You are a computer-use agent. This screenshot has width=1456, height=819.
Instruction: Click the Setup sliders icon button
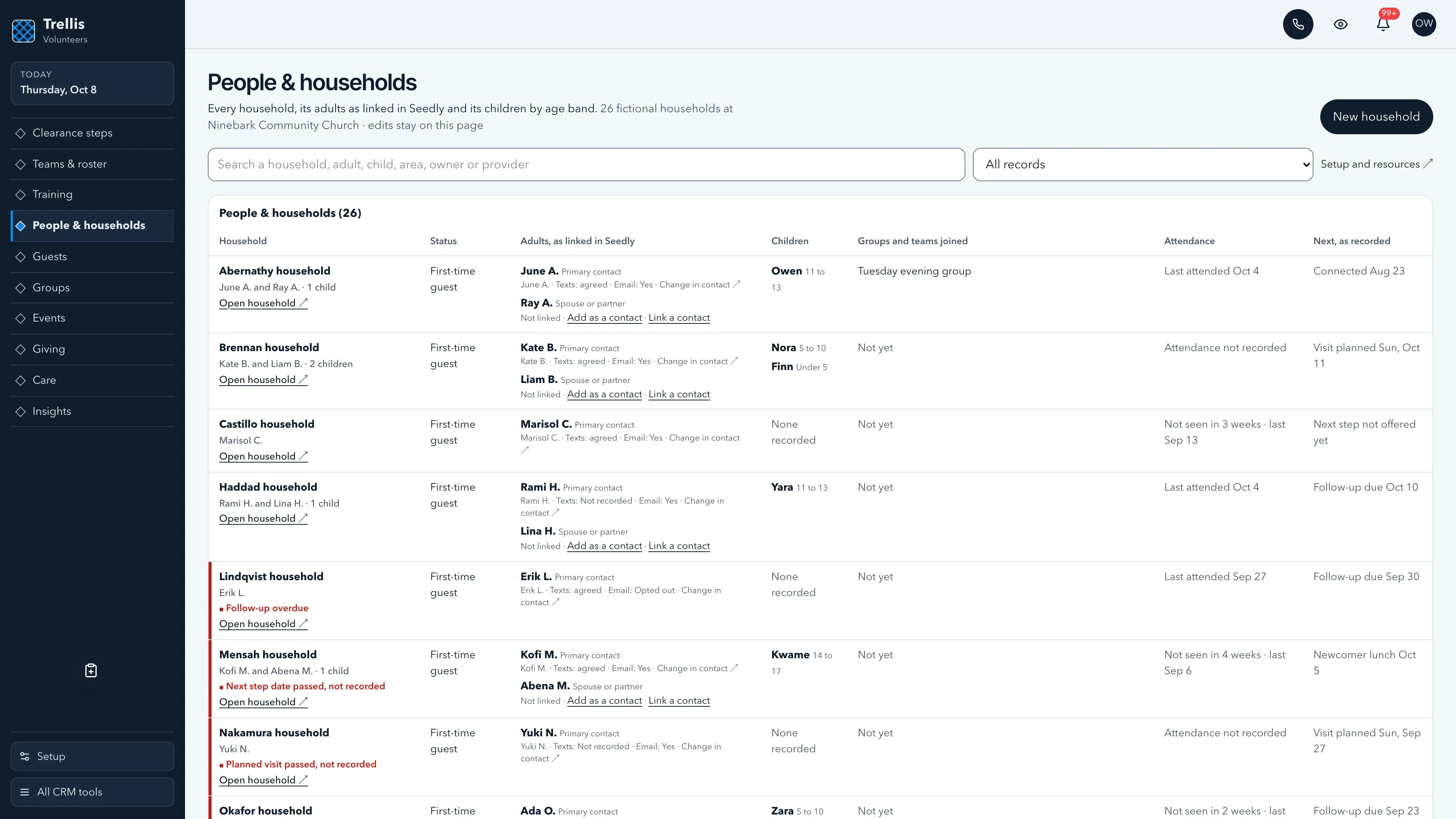[x=92, y=756]
